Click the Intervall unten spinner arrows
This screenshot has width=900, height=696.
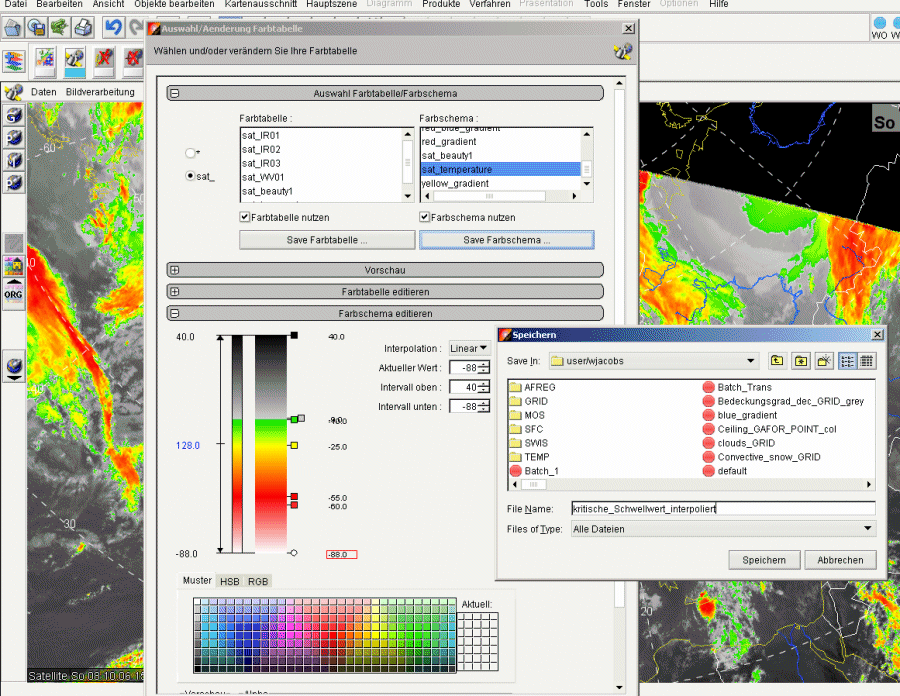(x=484, y=406)
